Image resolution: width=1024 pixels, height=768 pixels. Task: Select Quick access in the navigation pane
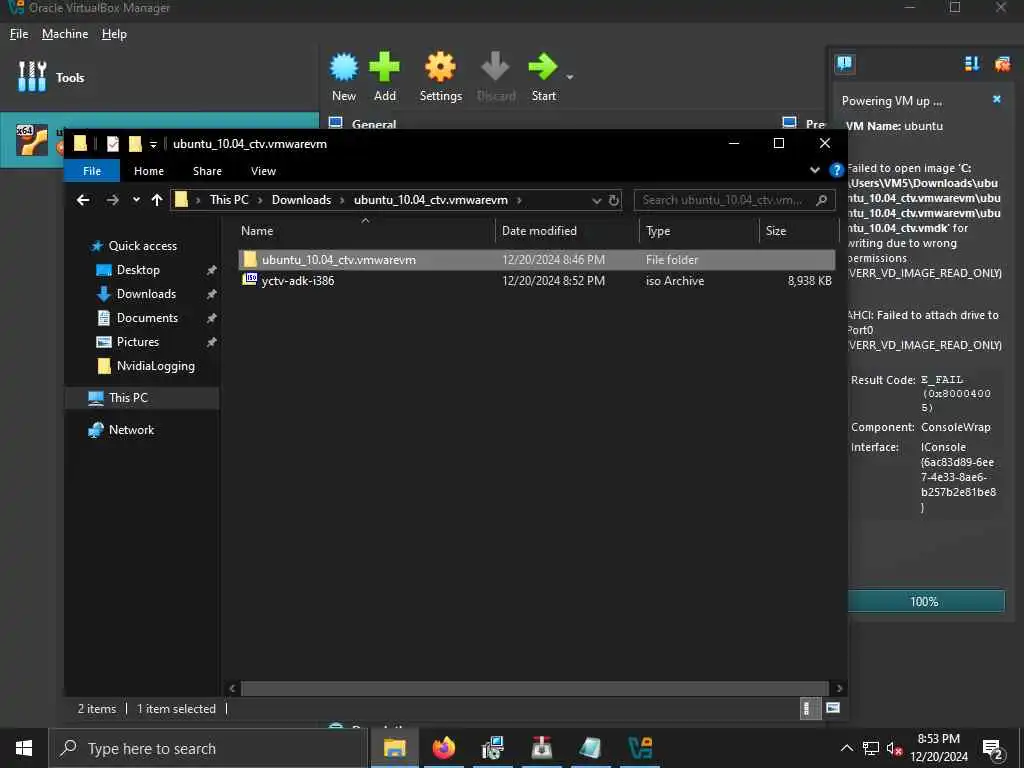[x=142, y=246]
